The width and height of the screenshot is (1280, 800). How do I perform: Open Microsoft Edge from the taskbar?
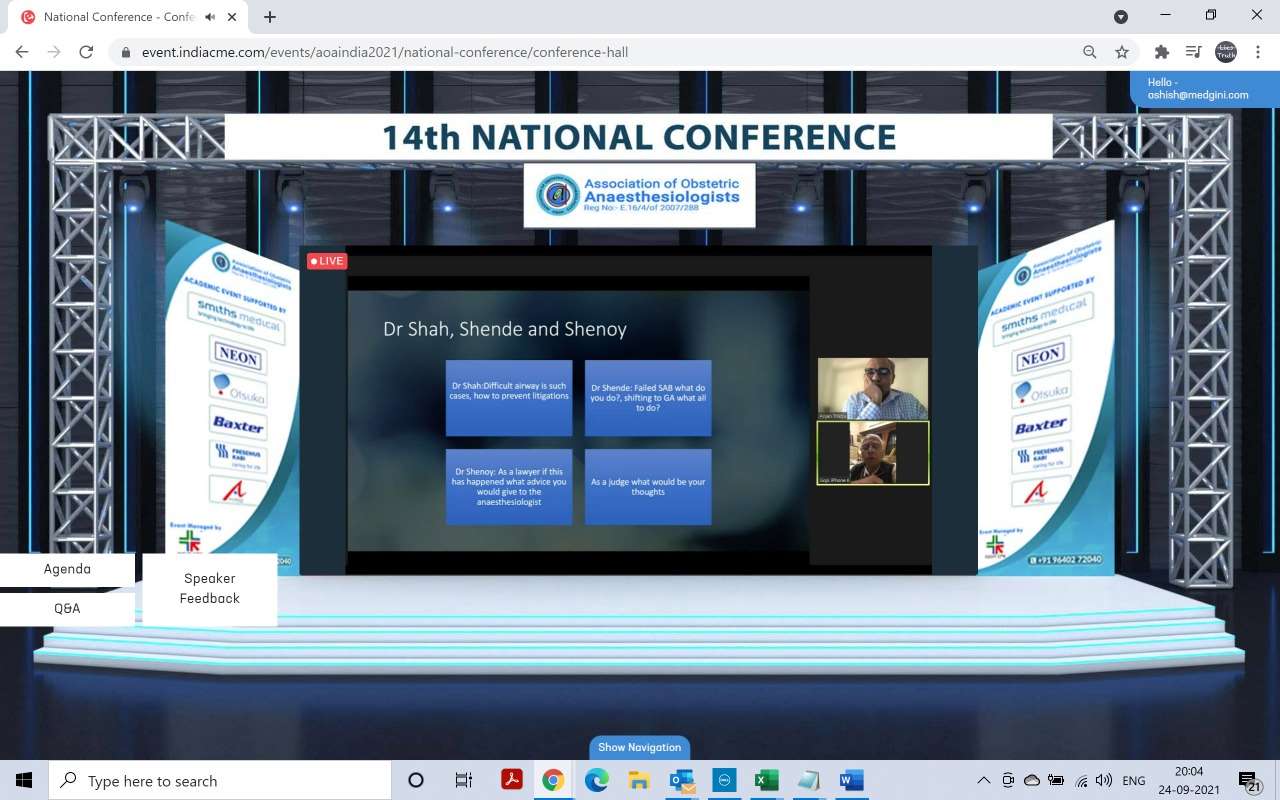tap(596, 781)
